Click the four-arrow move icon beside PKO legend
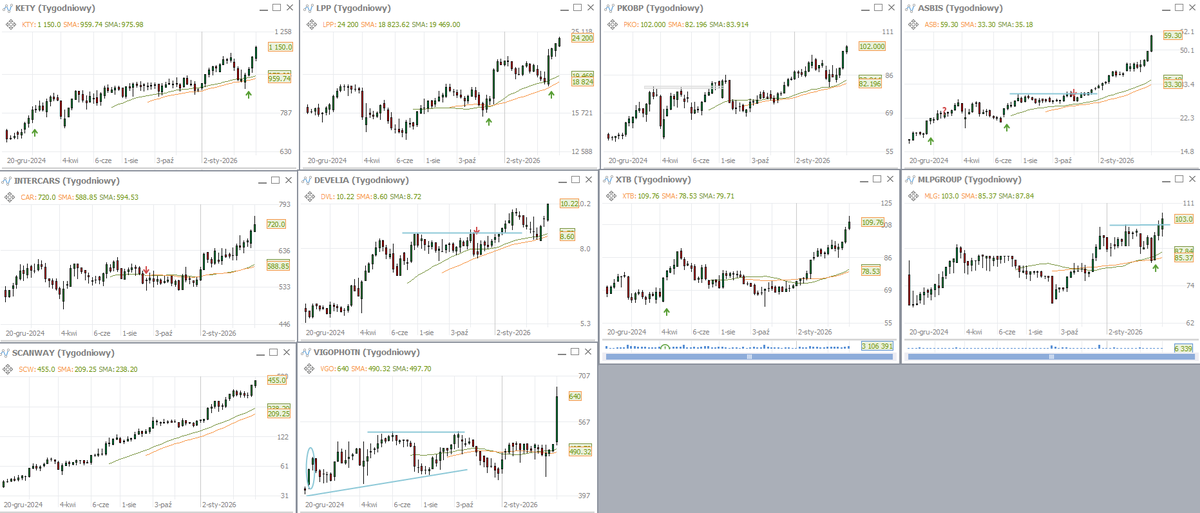Viewport: 1200px width, 513px height. (x=610, y=24)
